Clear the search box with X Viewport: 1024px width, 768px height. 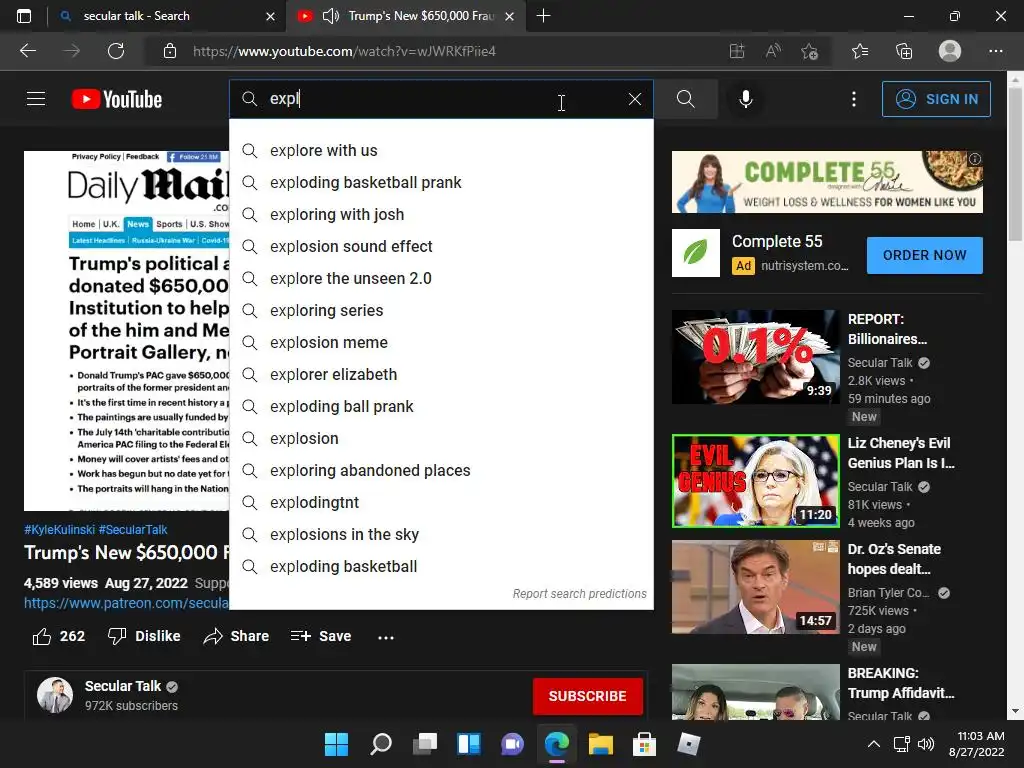635,99
